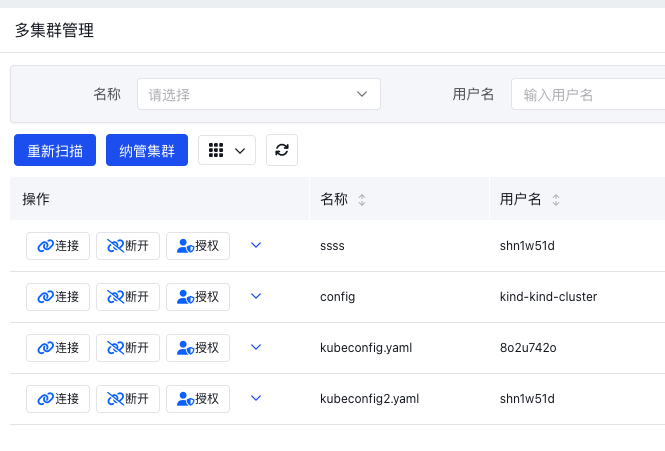Click the 多集群管理 page title
The height and width of the screenshot is (451, 665).
tap(54, 30)
